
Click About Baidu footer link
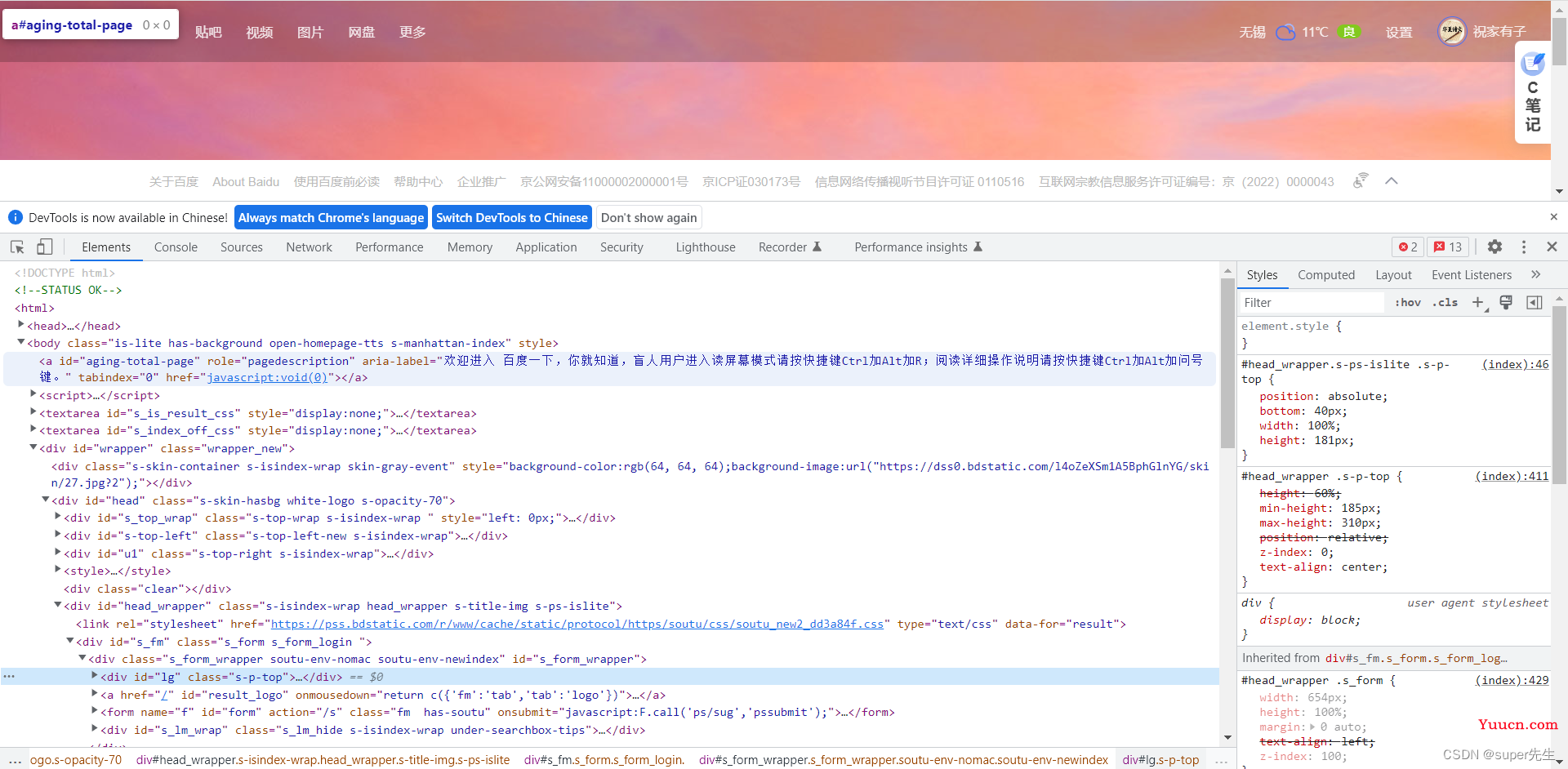(x=246, y=182)
